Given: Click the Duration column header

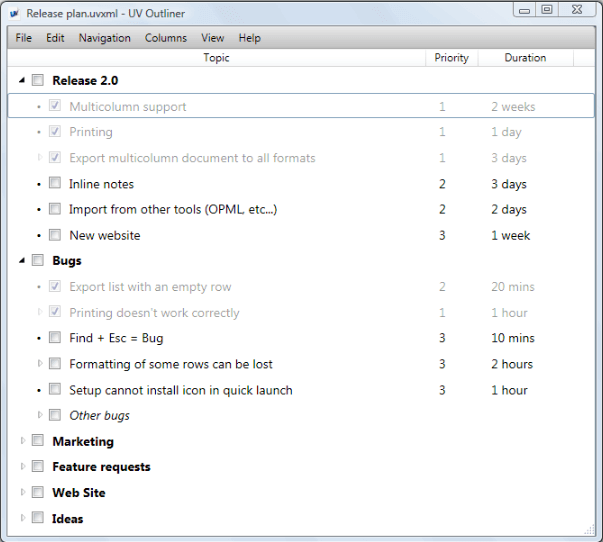Looking at the screenshot, I should click(525, 58).
